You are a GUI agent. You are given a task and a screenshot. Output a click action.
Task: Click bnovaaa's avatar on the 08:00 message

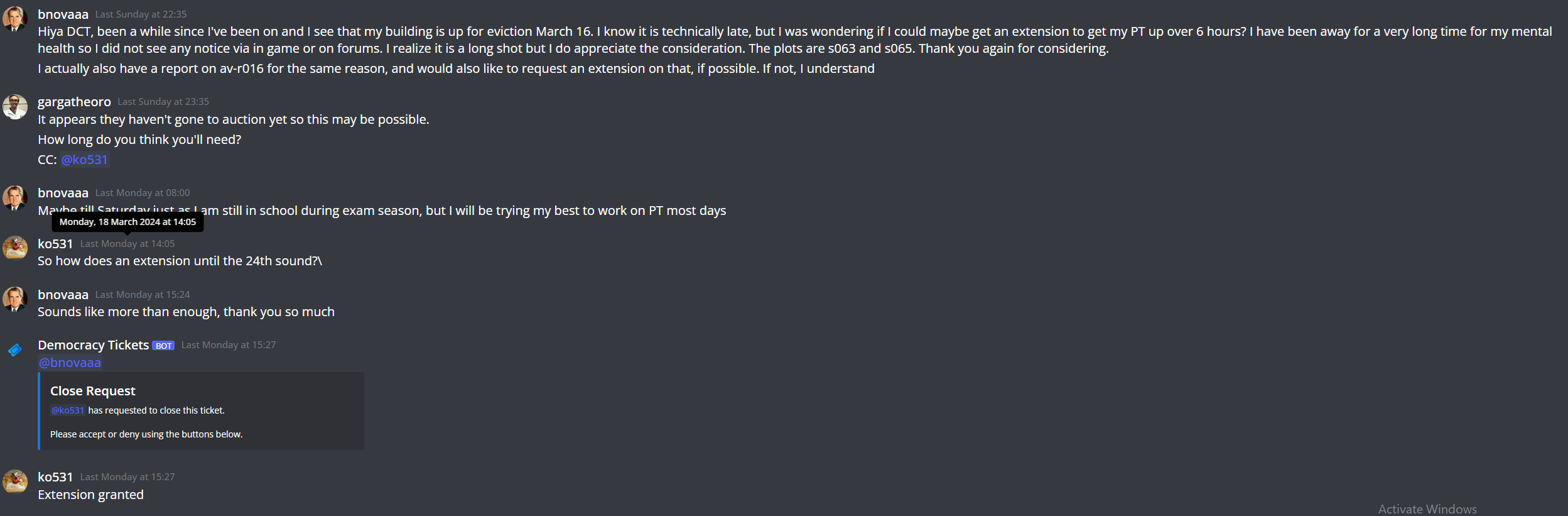(14, 197)
